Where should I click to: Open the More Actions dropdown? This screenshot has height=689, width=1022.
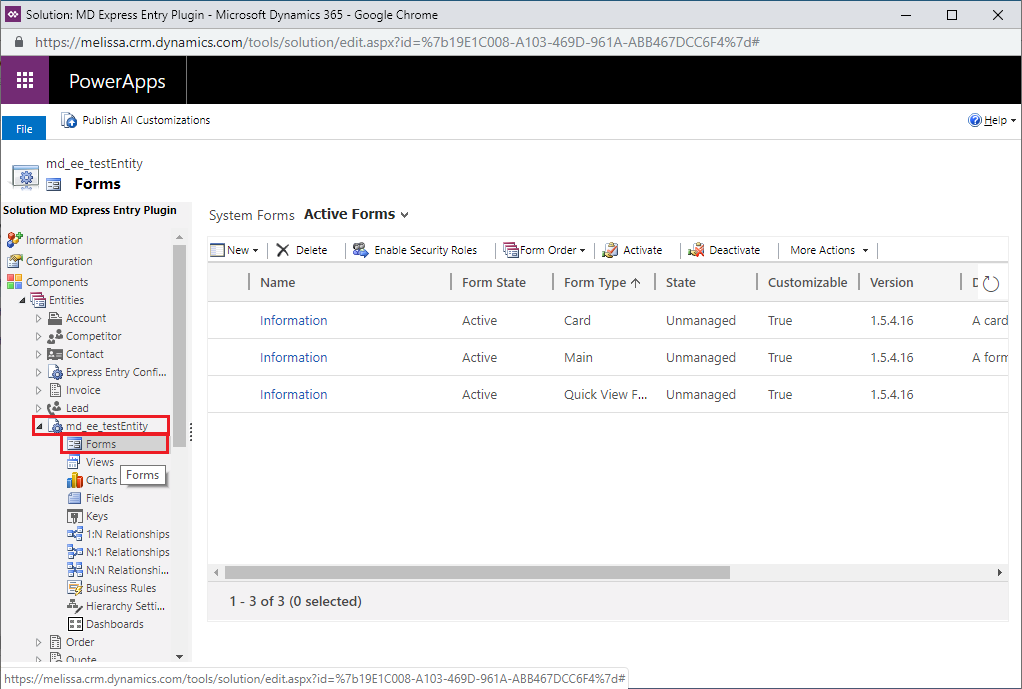tap(829, 250)
